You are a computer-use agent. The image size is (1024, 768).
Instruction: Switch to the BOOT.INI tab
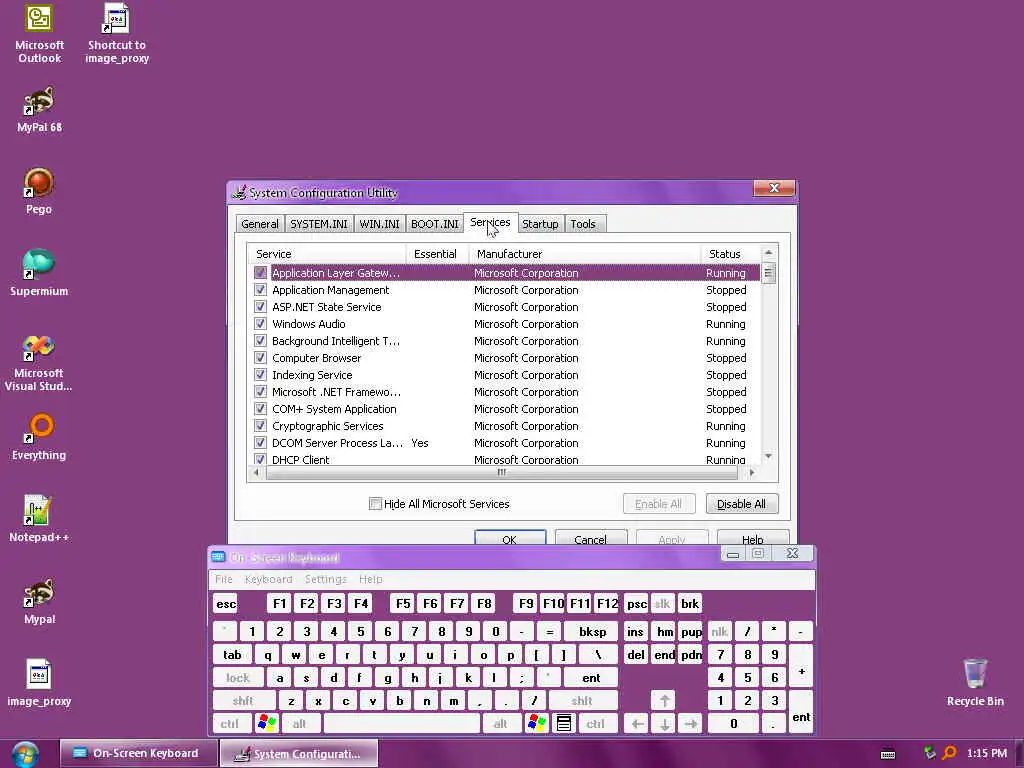coord(434,224)
